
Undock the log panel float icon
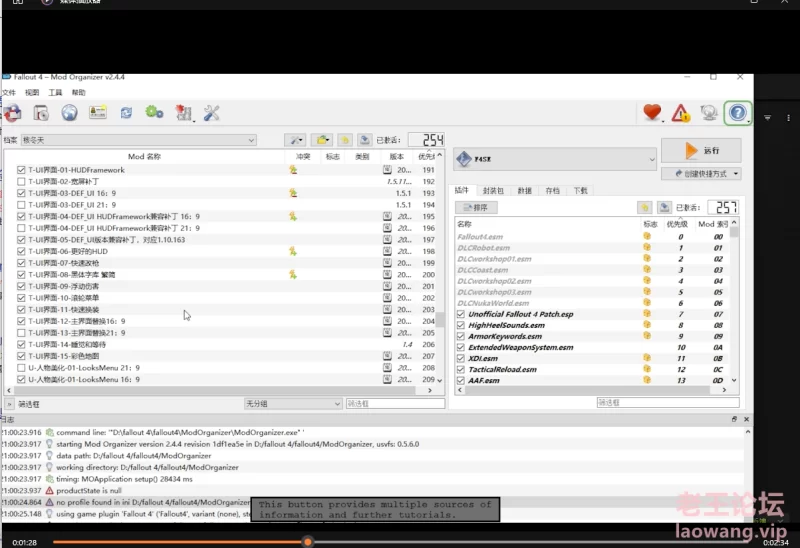point(734,419)
